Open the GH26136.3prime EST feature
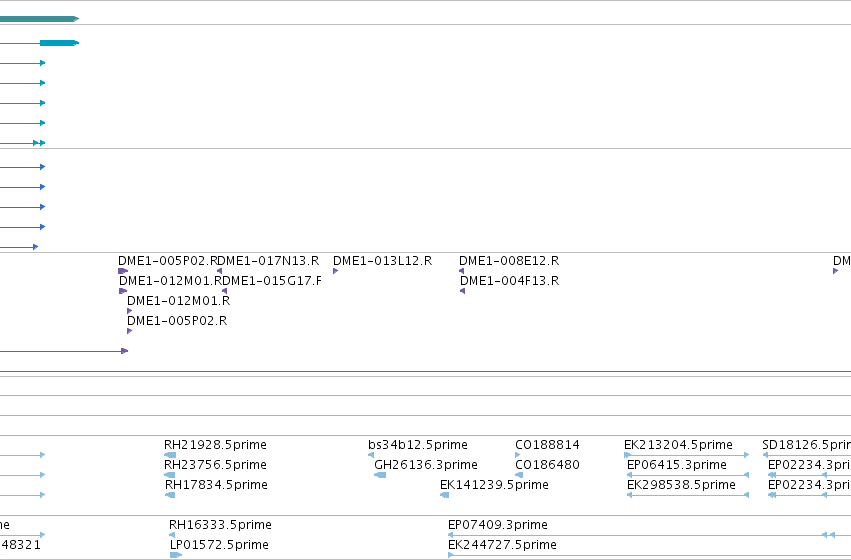 pyautogui.click(x=426, y=465)
